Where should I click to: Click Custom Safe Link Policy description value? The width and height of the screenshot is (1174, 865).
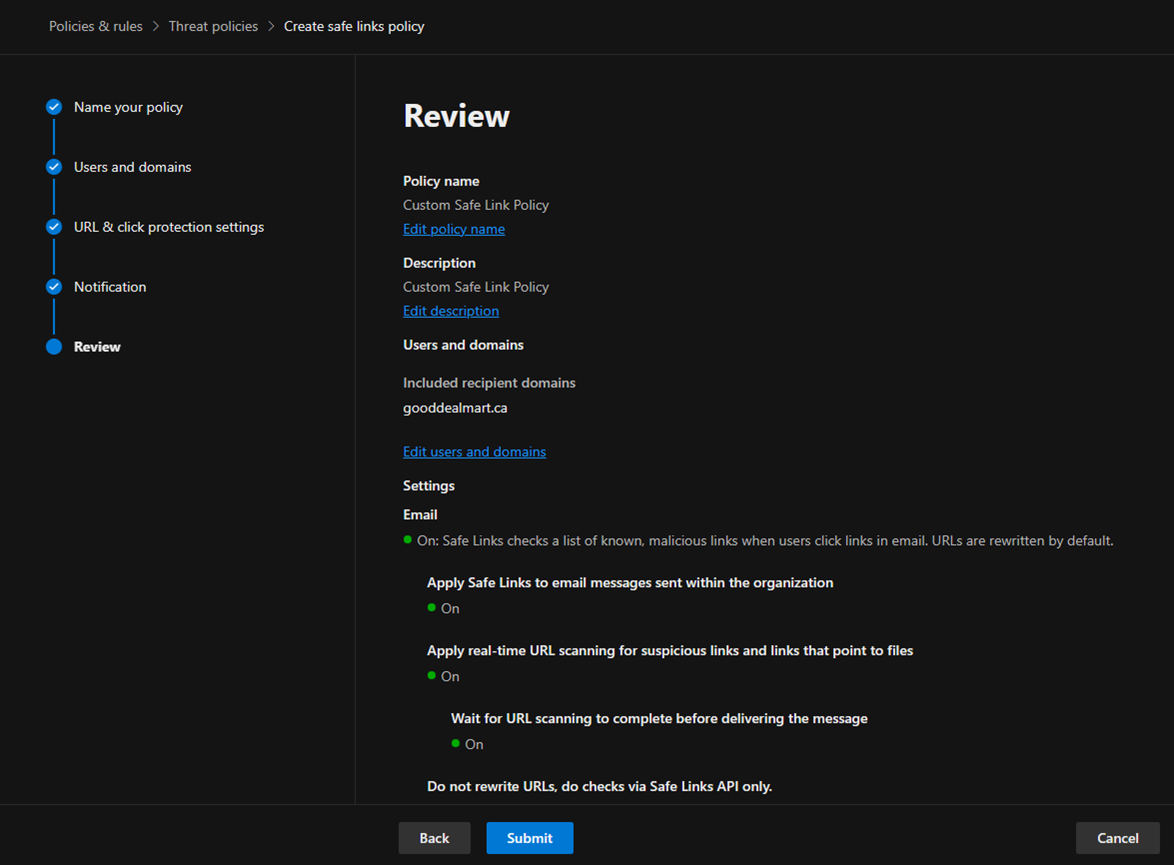coord(476,287)
